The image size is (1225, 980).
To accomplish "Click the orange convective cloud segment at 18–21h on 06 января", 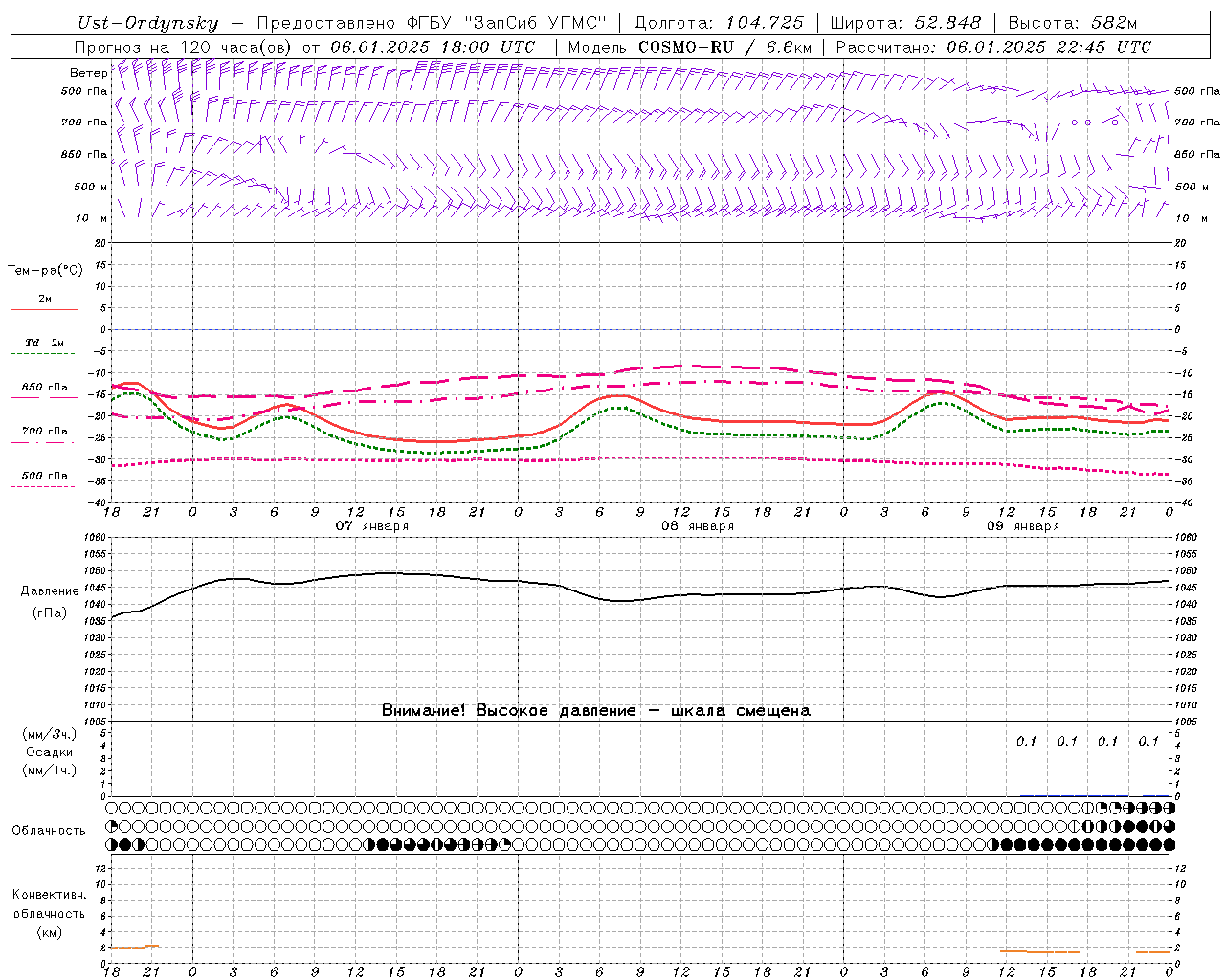I will (x=134, y=947).
